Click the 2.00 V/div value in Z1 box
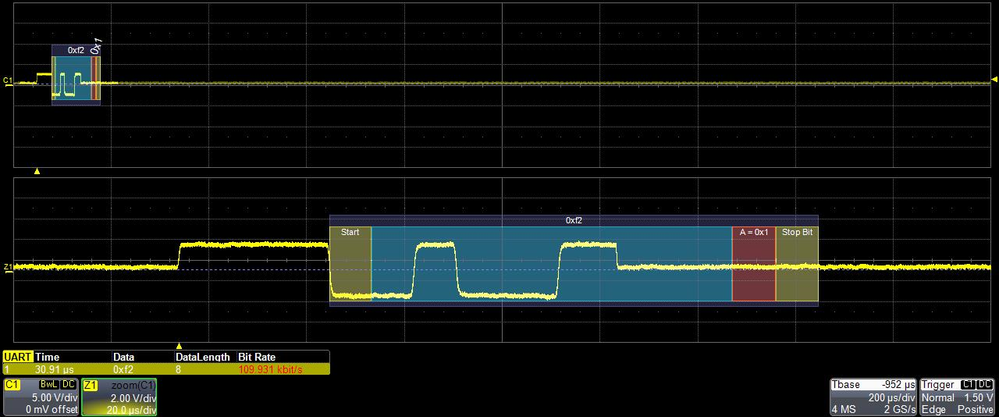The image size is (999, 417). point(135,398)
